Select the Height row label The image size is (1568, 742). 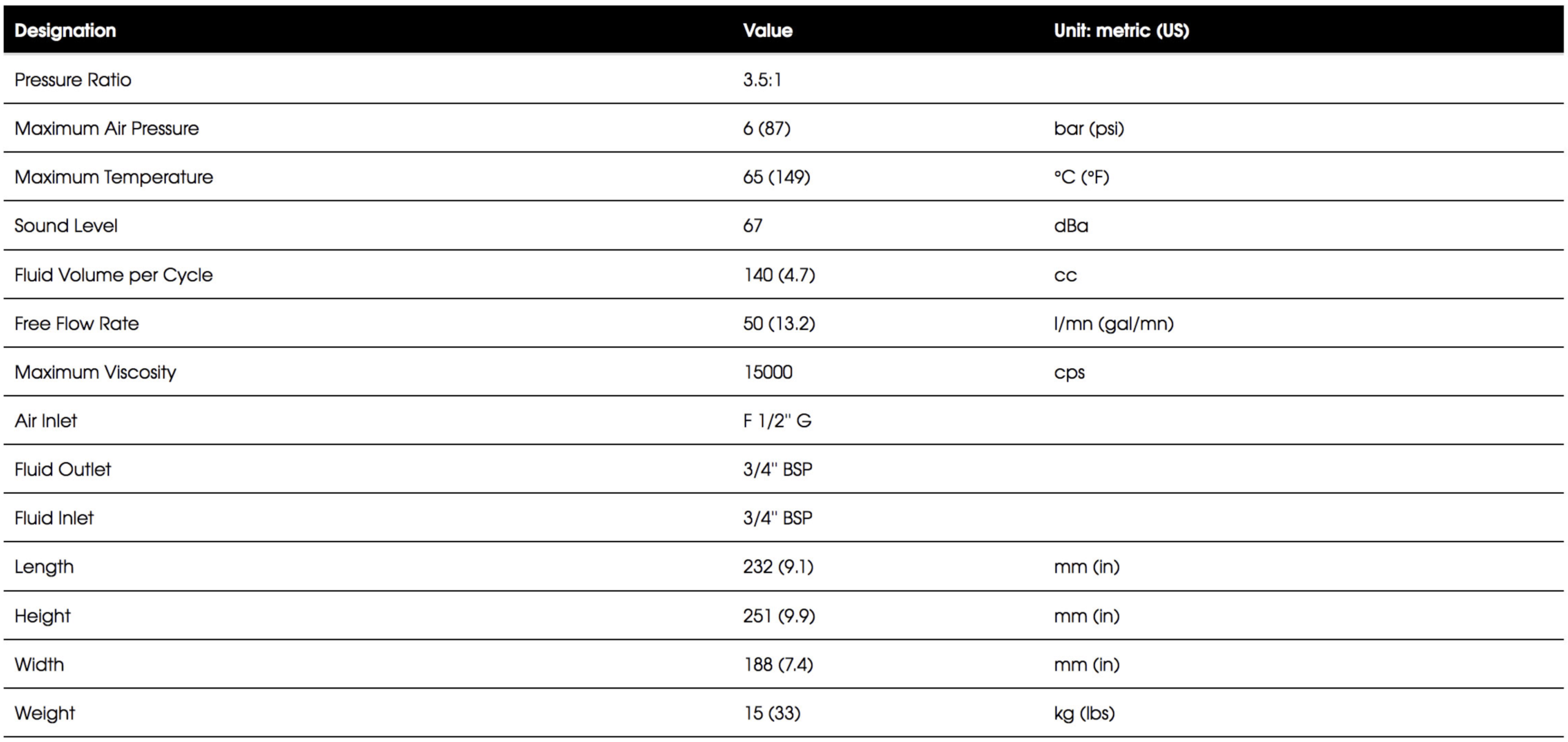[x=42, y=616]
